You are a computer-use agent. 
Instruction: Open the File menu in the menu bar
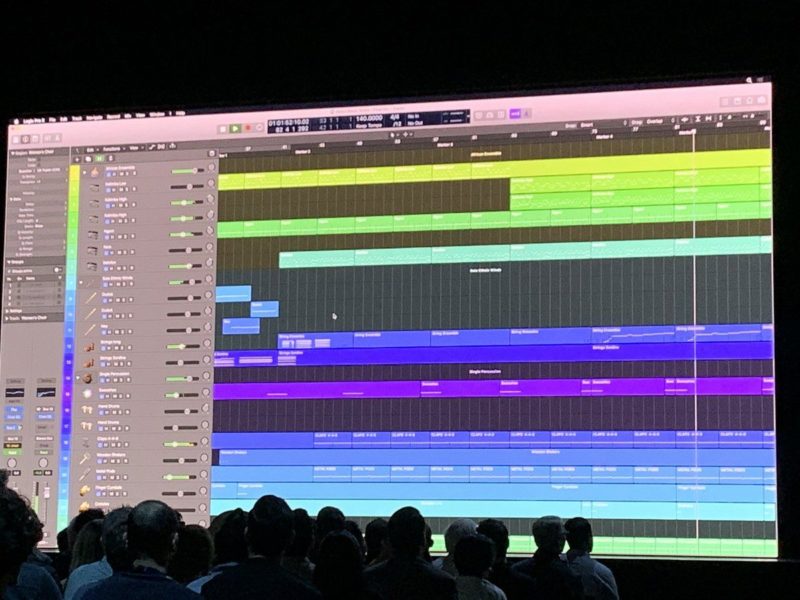[x=53, y=120]
